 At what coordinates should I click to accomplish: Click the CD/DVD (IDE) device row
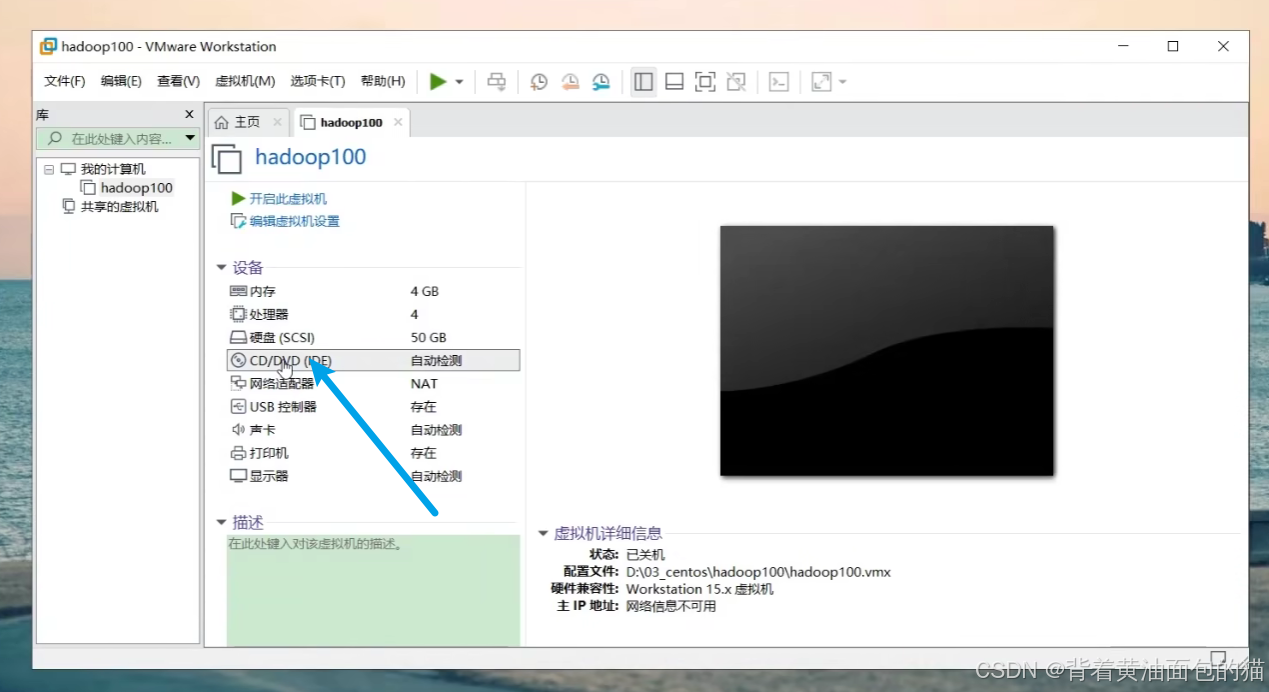(x=373, y=361)
